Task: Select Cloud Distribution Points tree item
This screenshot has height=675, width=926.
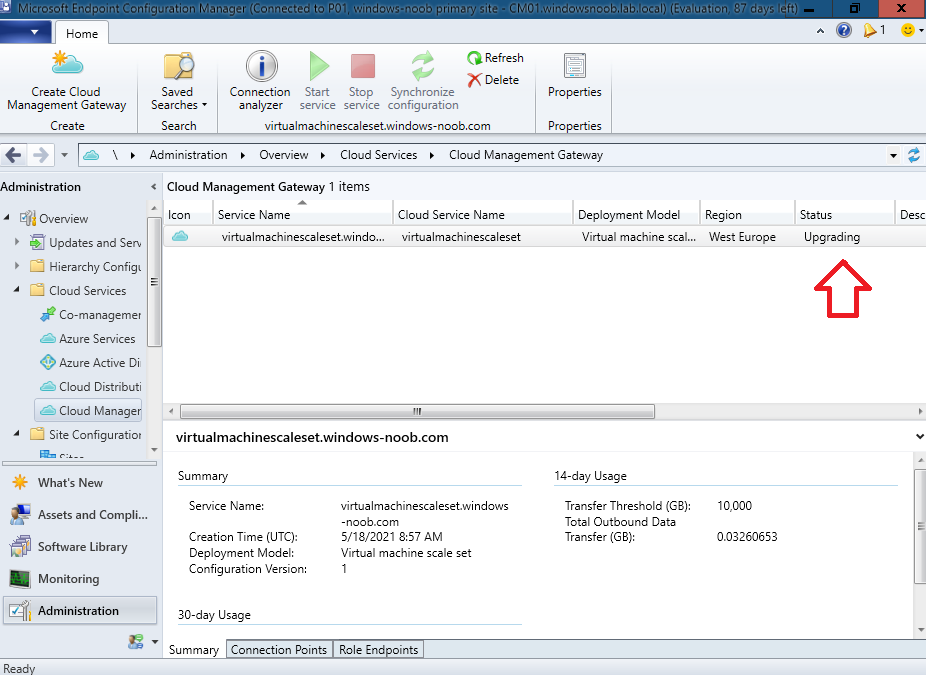Action: point(90,387)
